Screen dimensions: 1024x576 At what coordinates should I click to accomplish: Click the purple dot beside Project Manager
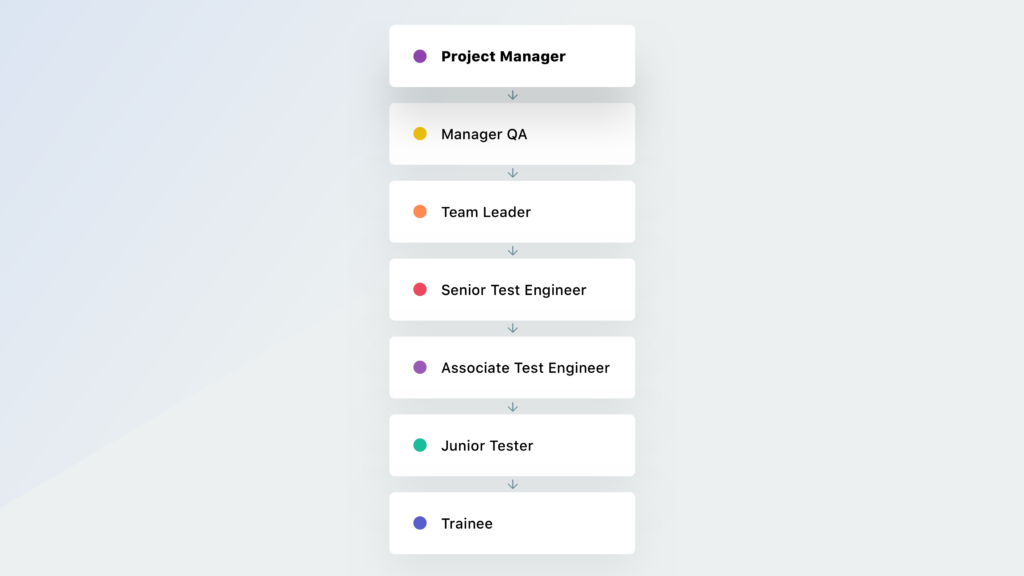click(420, 56)
